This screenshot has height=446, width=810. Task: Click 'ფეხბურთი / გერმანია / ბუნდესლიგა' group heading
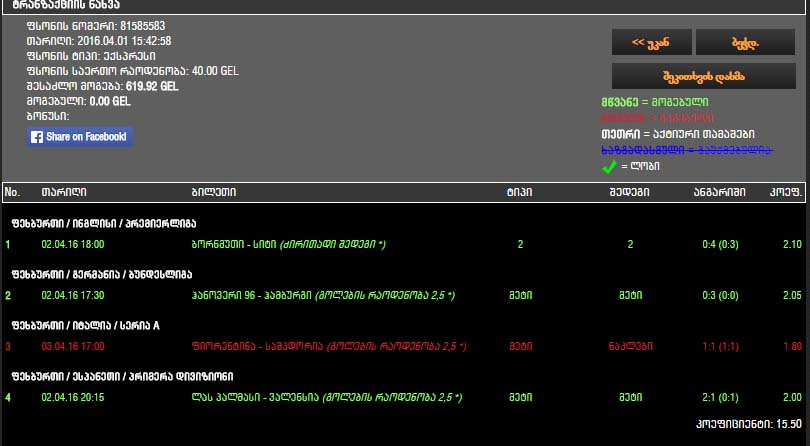101,274
